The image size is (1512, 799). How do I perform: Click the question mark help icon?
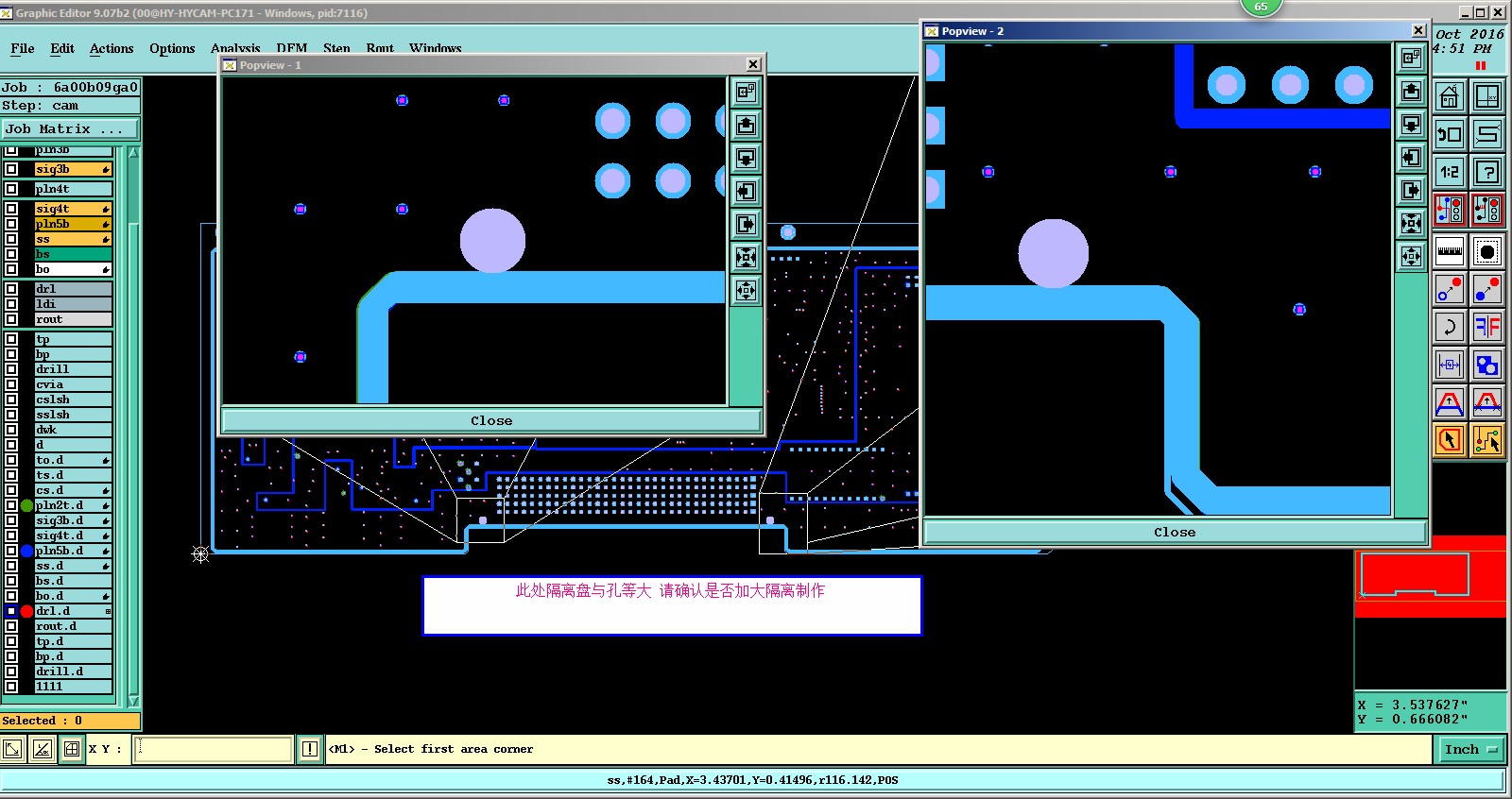[x=1487, y=172]
